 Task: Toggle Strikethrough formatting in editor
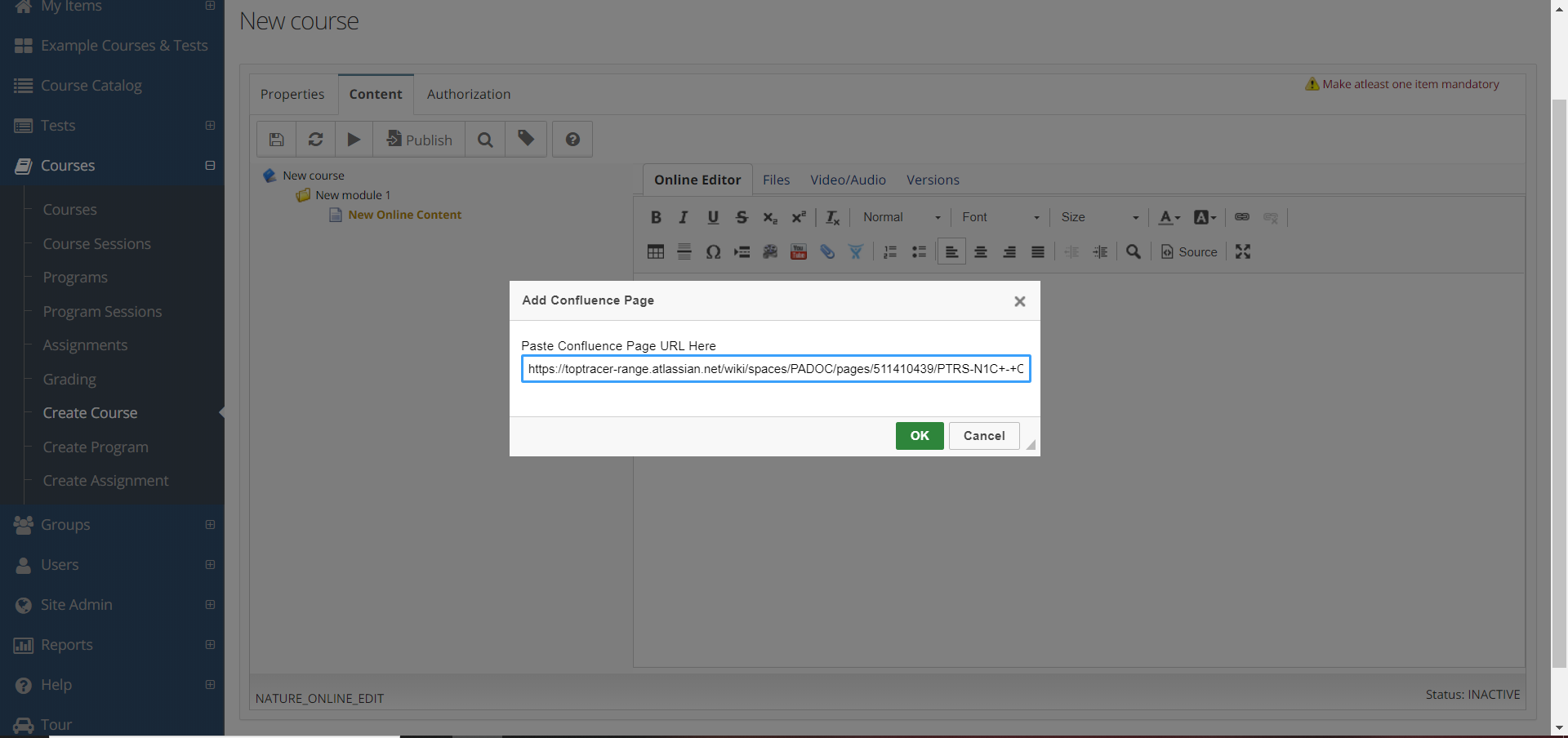pos(742,217)
